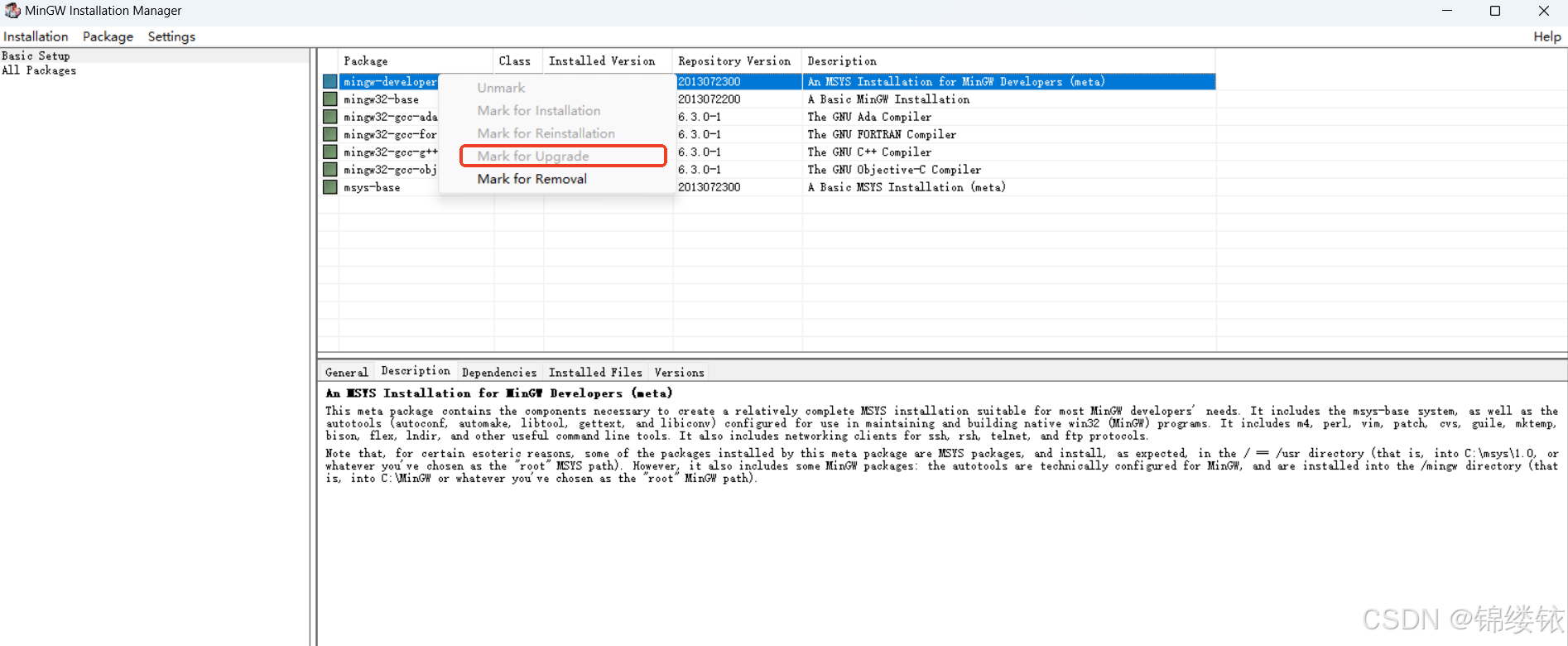Click 'A Basic MinGW Installation' description
This screenshot has height=646, width=1568.
coord(888,99)
